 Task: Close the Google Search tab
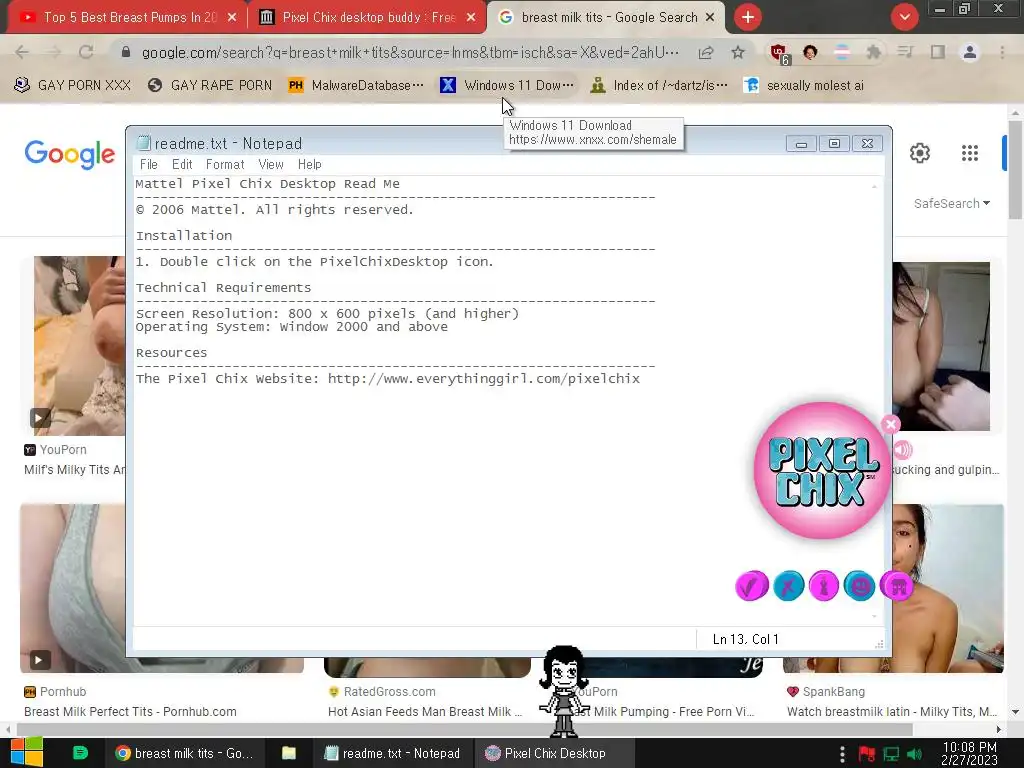[x=710, y=18]
